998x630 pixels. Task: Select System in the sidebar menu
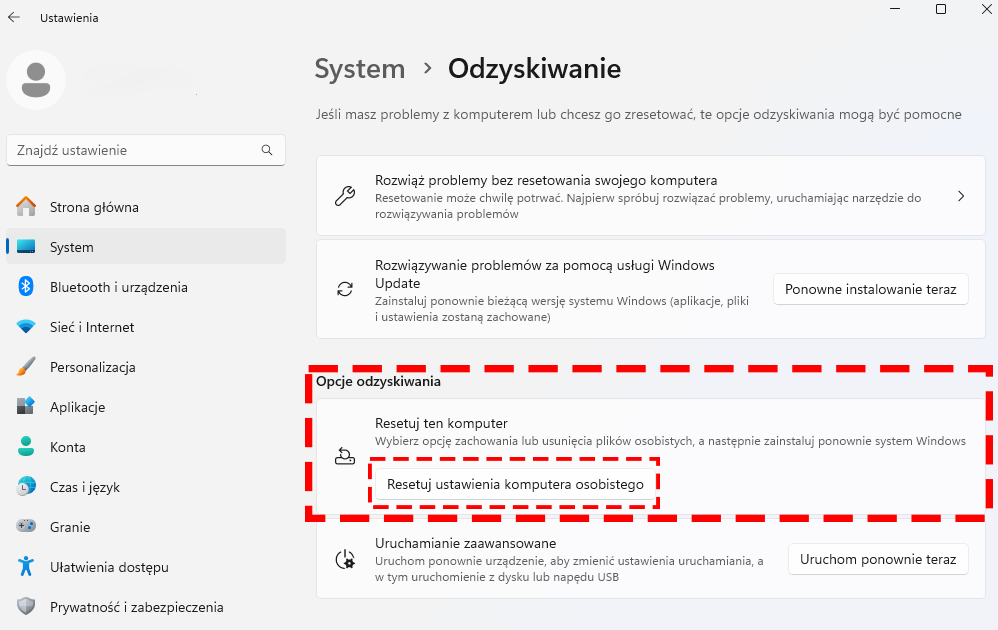point(146,247)
